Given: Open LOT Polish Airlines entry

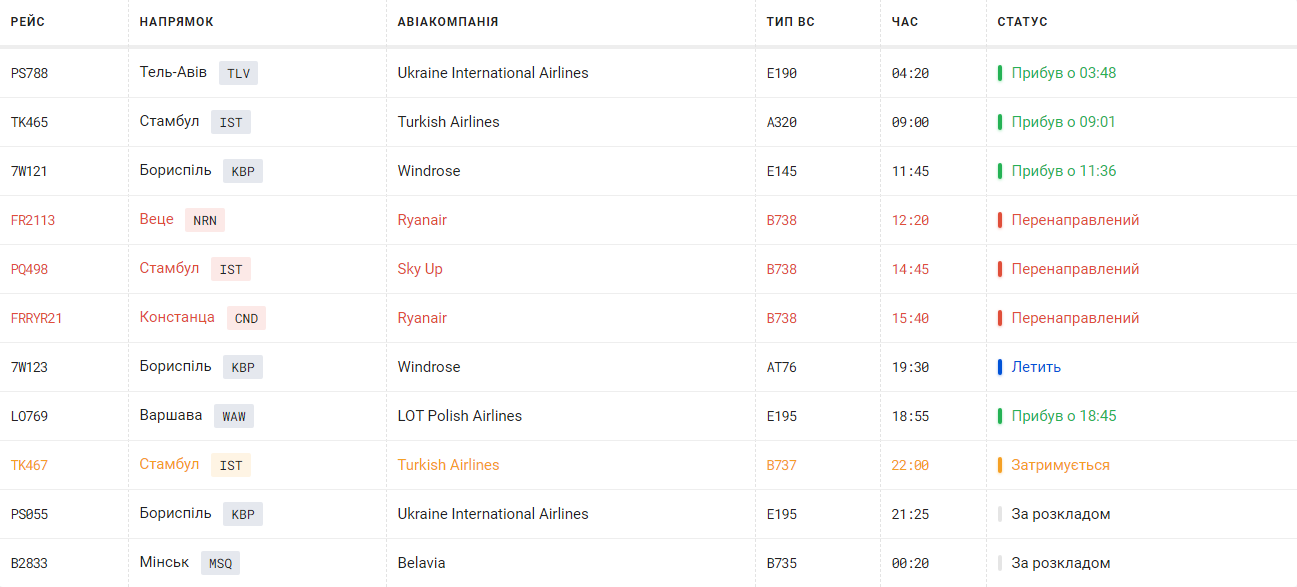Looking at the screenshot, I should 460,416.
